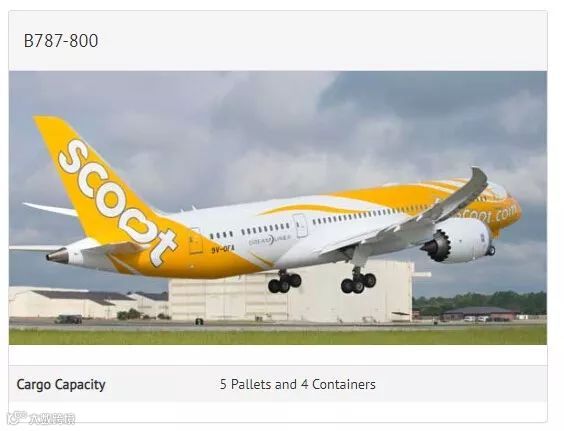The height and width of the screenshot is (431, 564).
Task: Click the mid-cabin door near Dreamliner logo
Action: 300,226
